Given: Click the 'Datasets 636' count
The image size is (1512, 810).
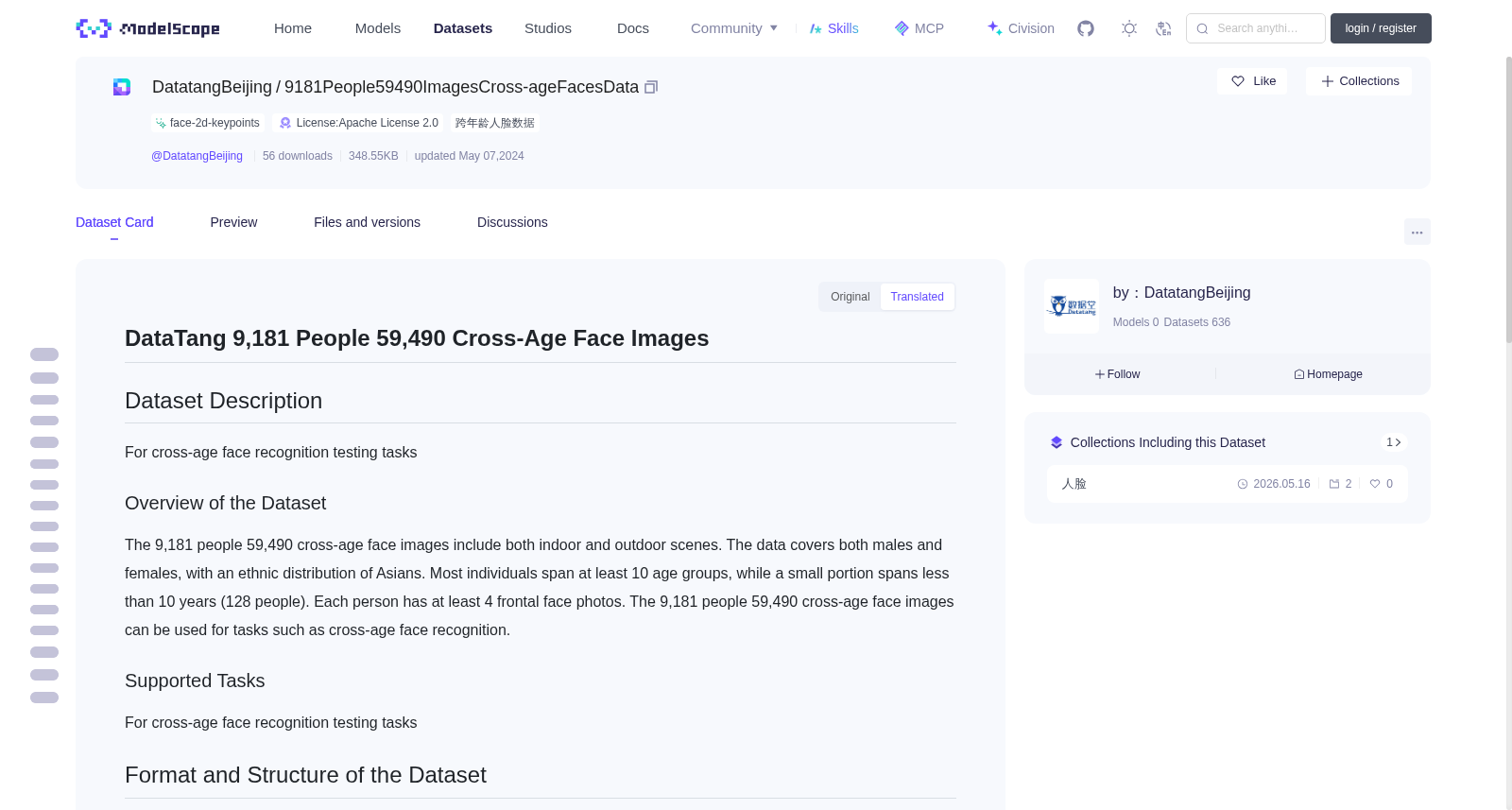Looking at the screenshot, I should point(1197,322).
